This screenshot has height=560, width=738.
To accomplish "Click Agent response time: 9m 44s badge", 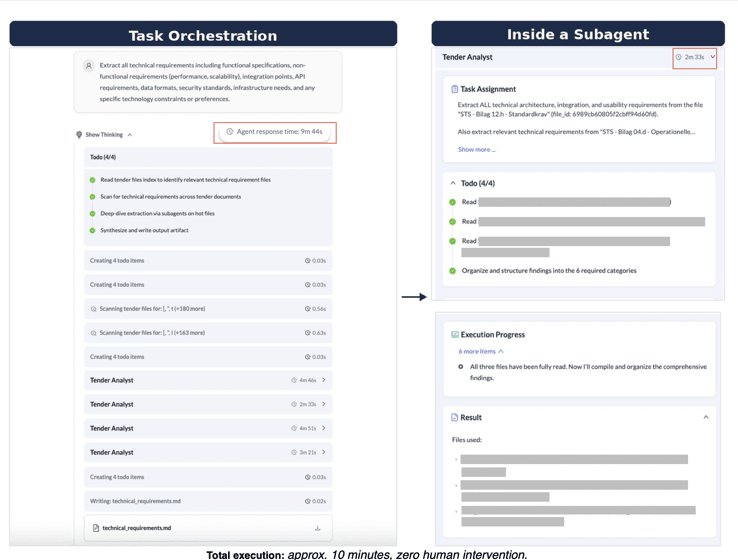I will point(275,132).
